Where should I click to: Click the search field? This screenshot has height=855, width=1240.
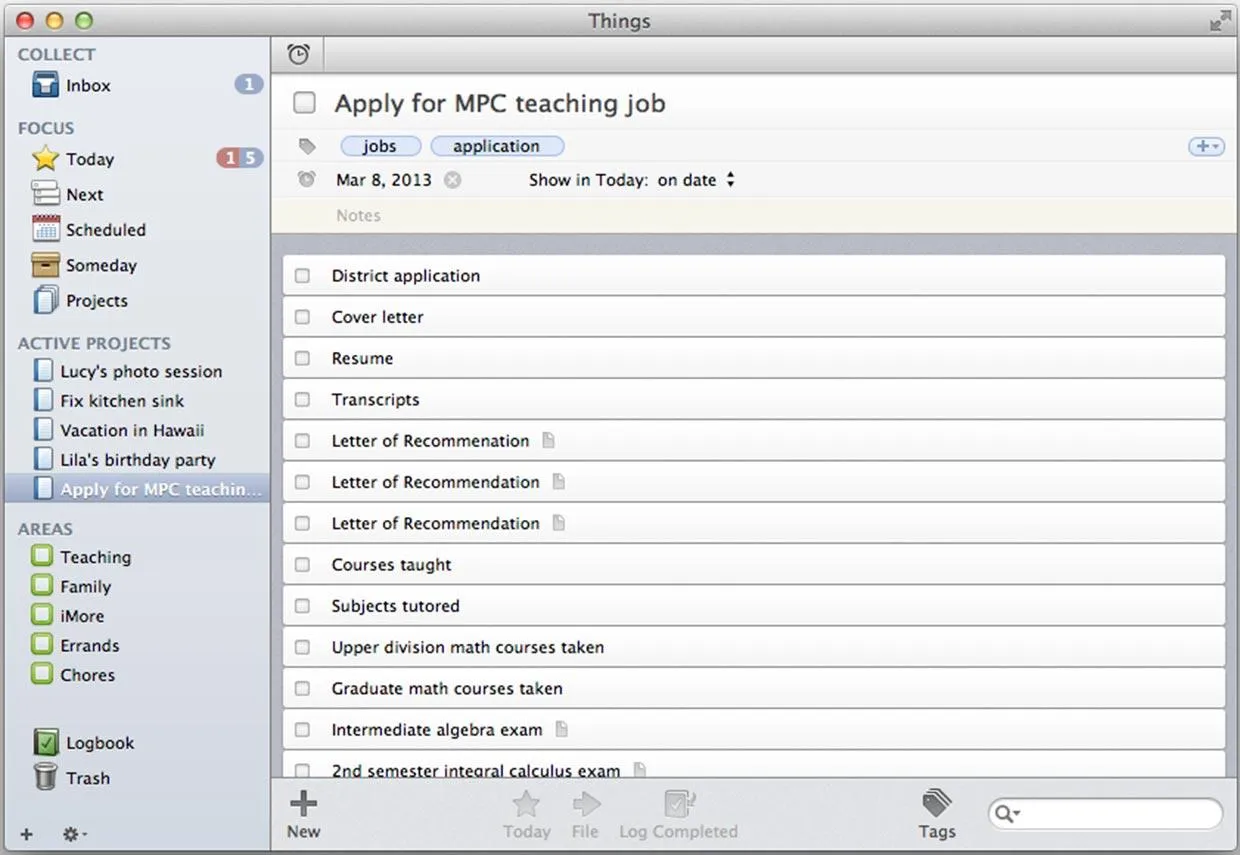click(x=1105, y=814)
